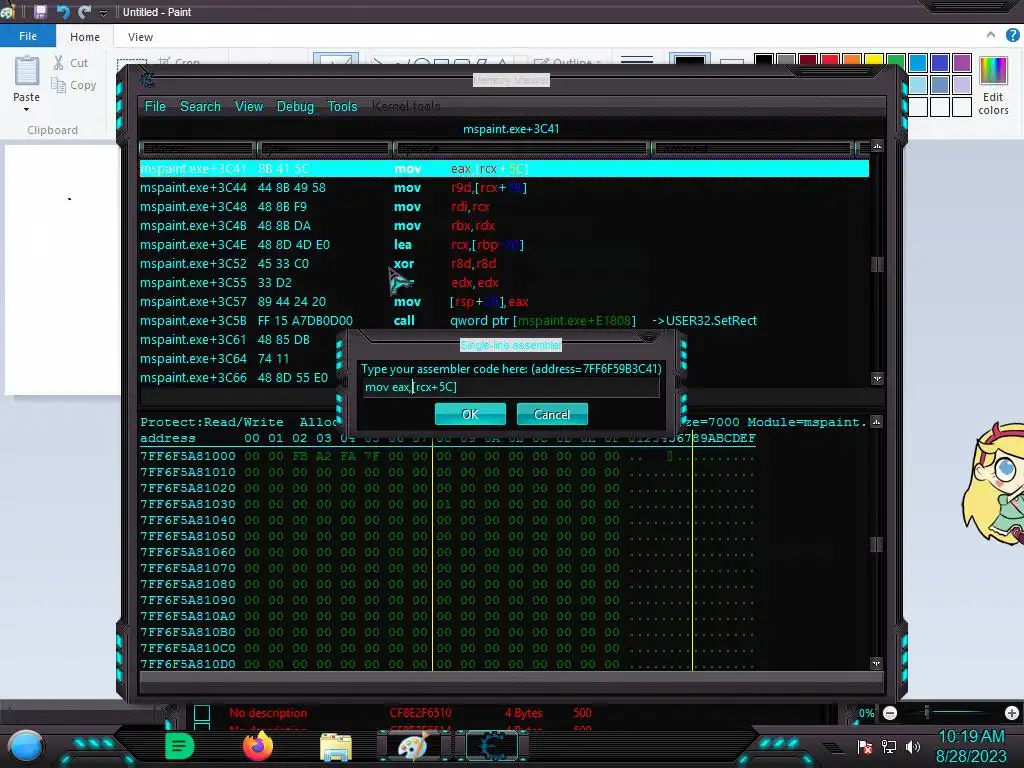Screen dimensions: 1024x768
Task: Select highlighted row mspaint.exe+3C41
Action: tap(504, 168)
